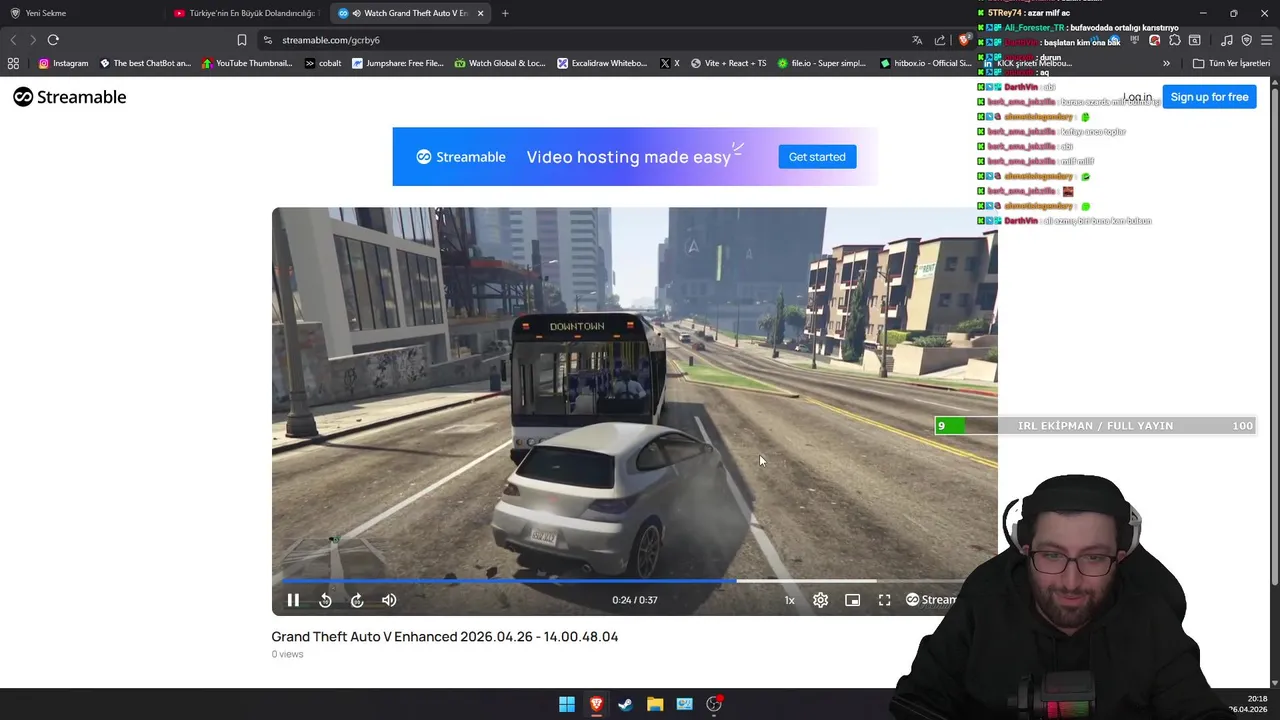Open Windows Start menu
Viewport: 1280px width, 720px height.
567,704
